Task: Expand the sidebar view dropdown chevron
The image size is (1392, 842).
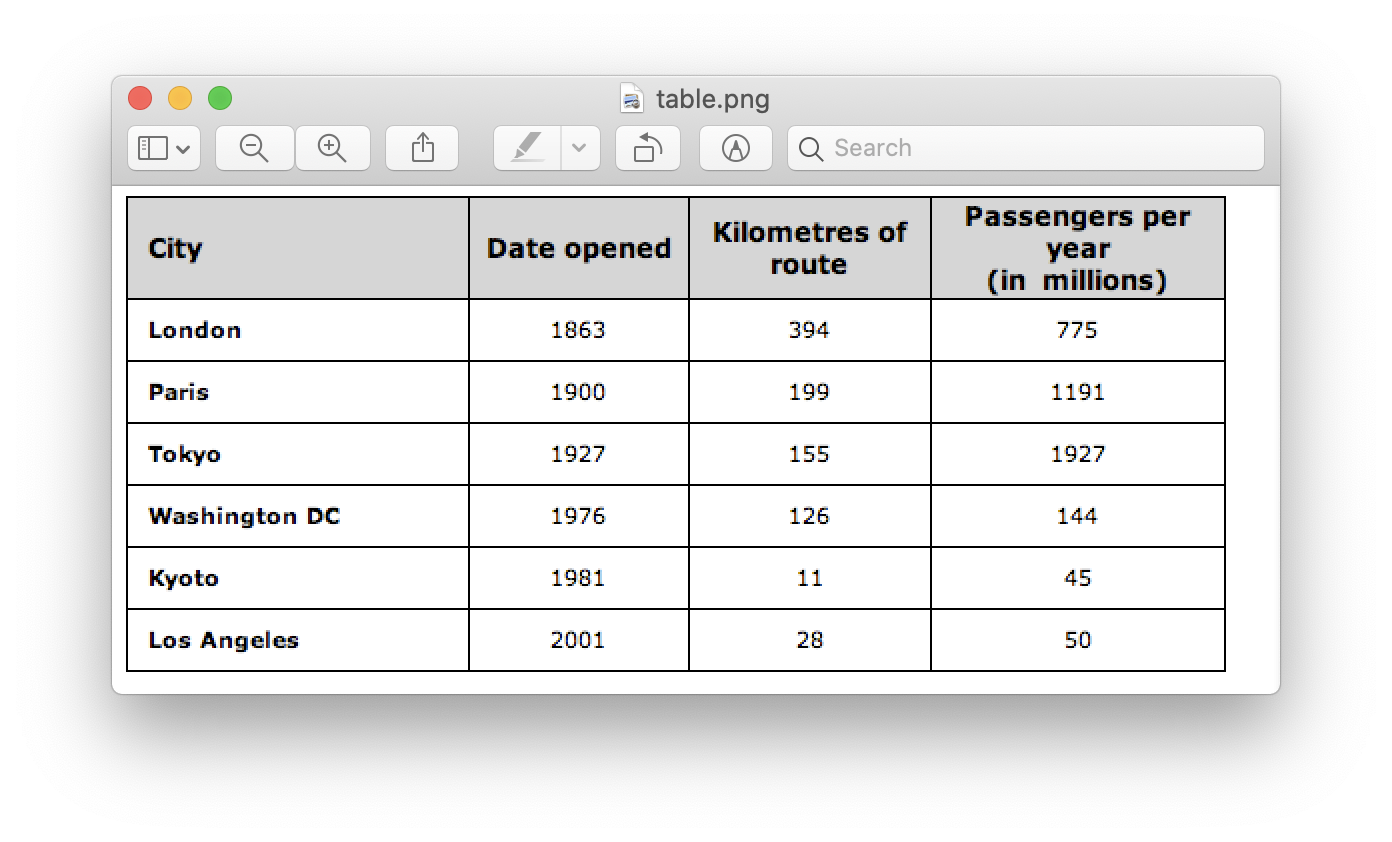Action: tap(183, 149)
